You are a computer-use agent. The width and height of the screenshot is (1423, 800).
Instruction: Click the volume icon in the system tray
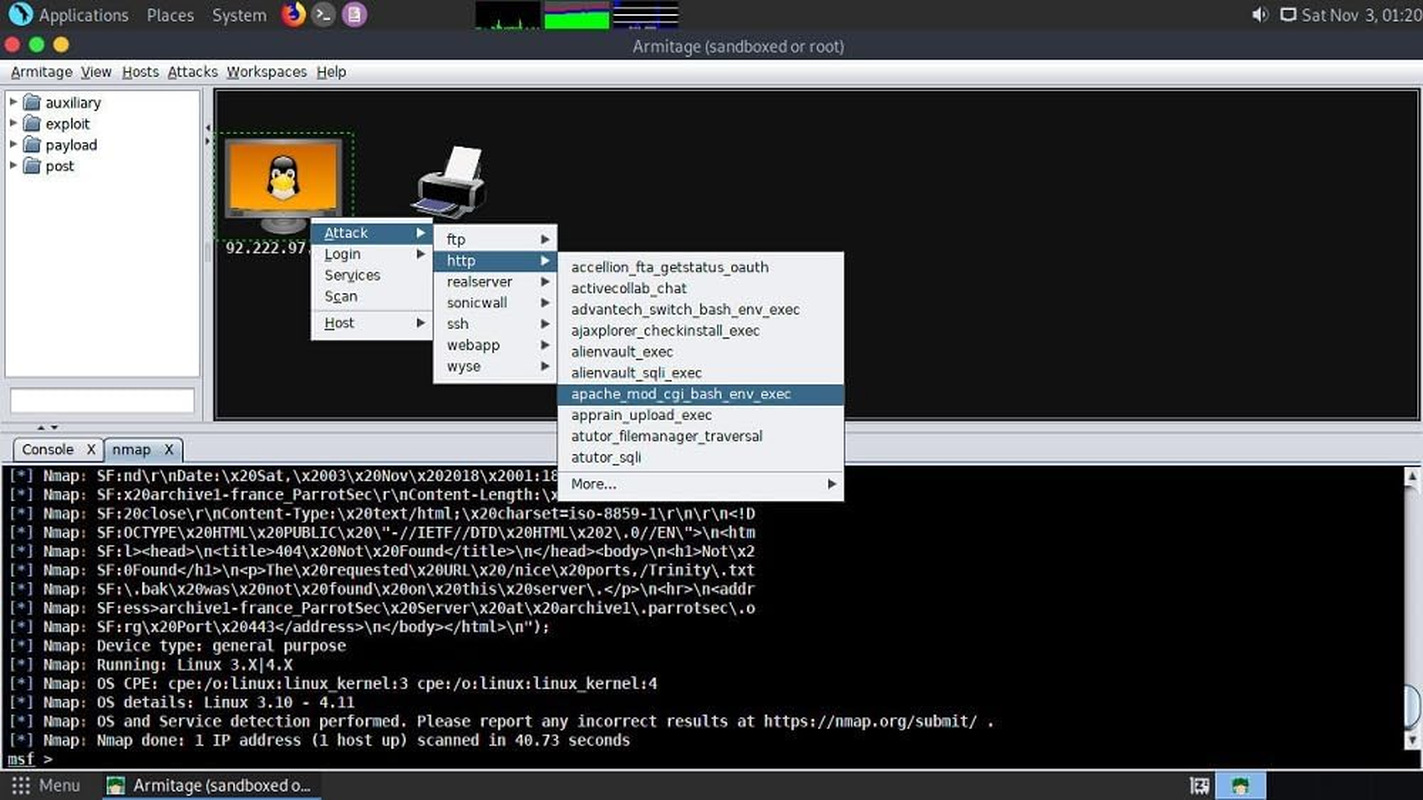tap(1259, 15)
